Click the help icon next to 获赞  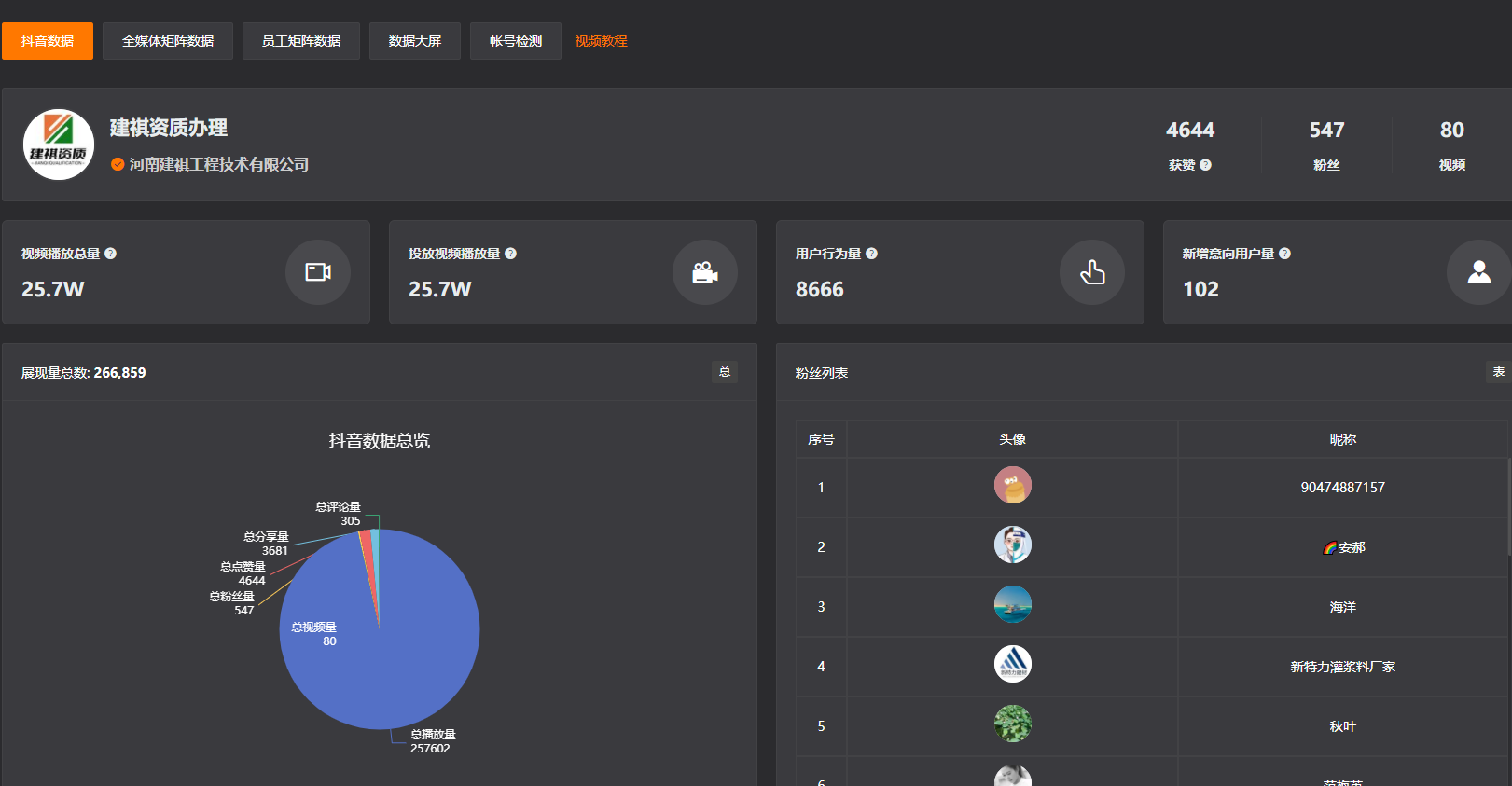(x=1205, y=165)
